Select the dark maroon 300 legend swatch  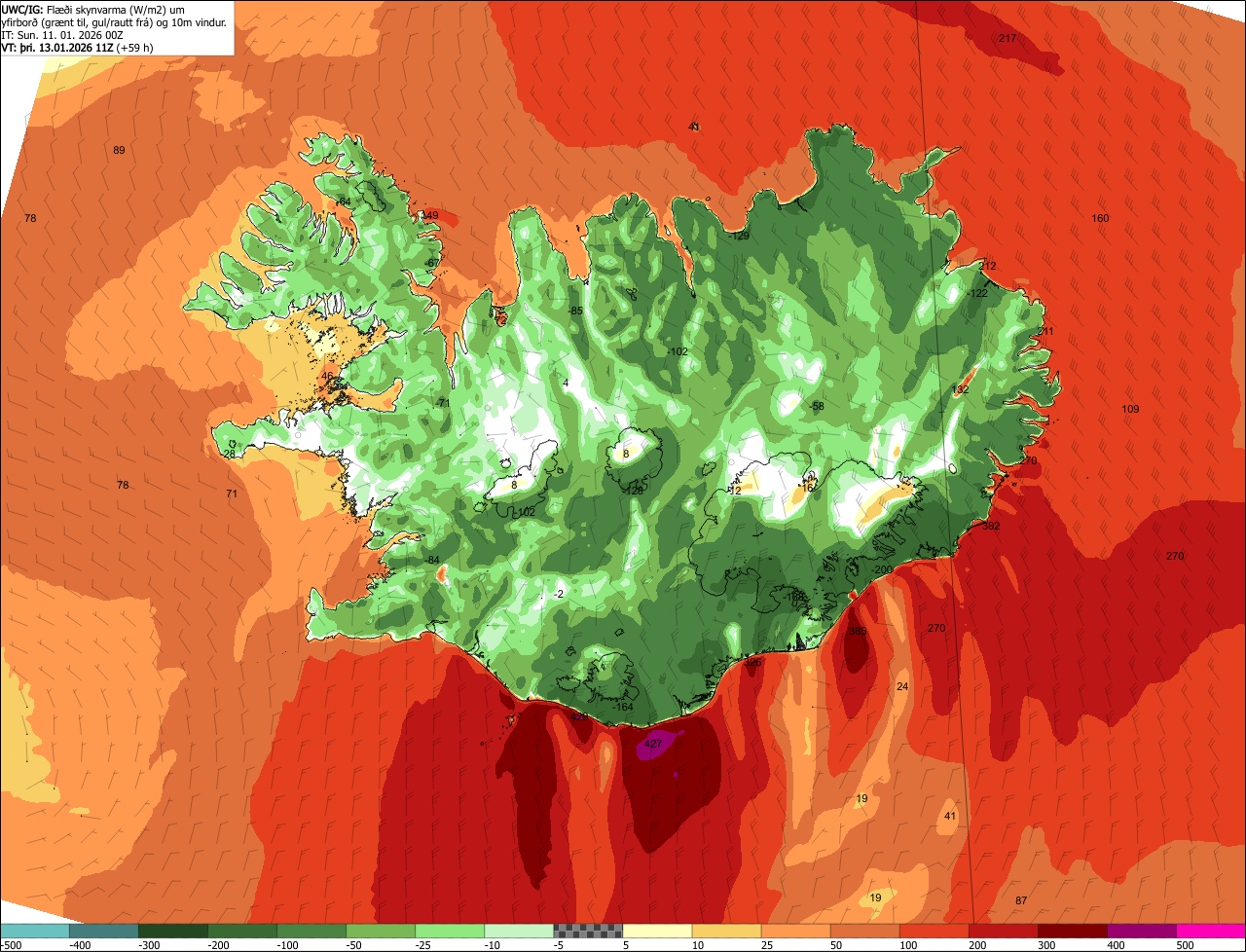pos(1073,931)
